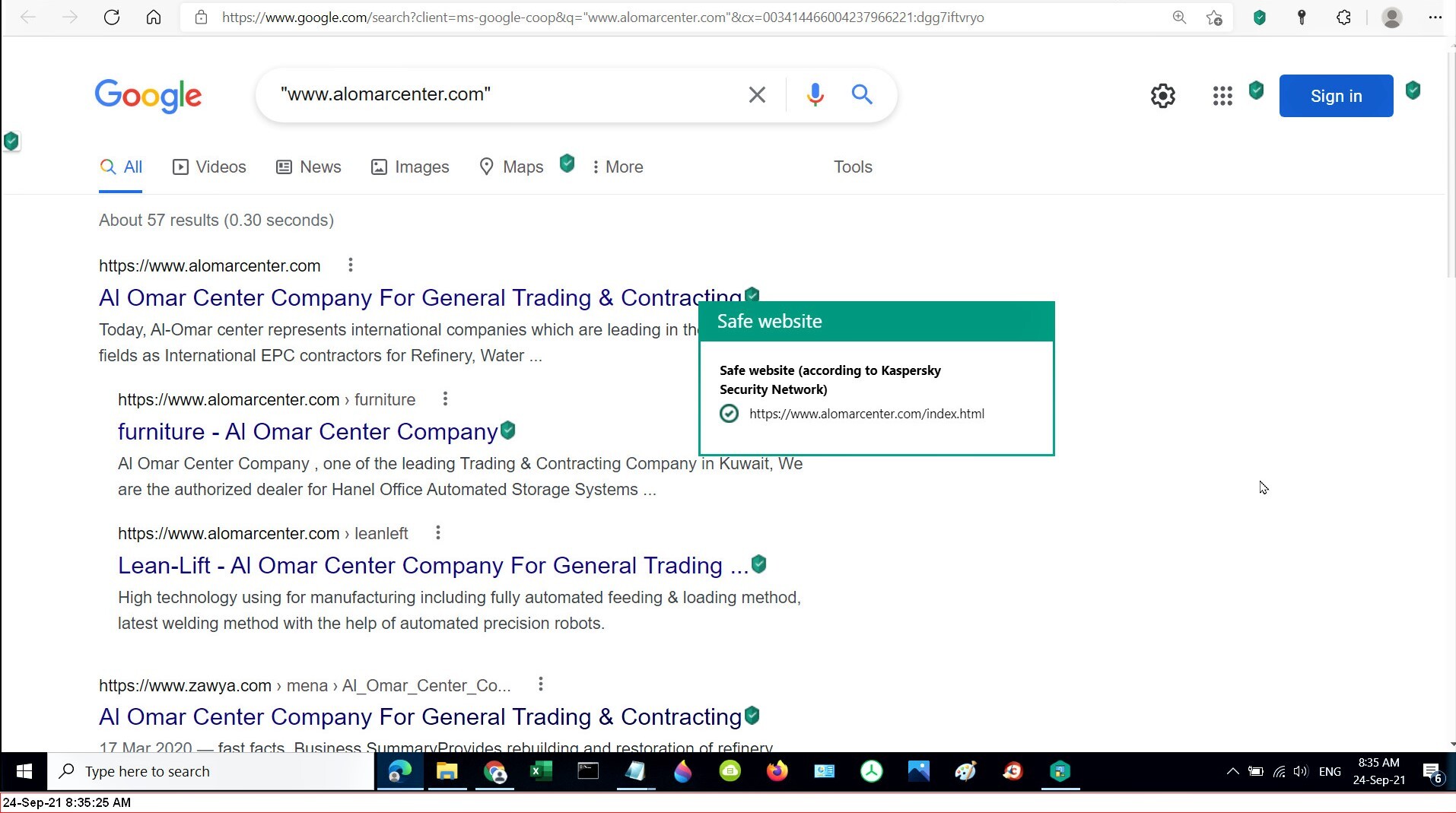Screen dimensions: 1456x813
Task: Open browser profile avatar
Action: tap(1392, 17)
